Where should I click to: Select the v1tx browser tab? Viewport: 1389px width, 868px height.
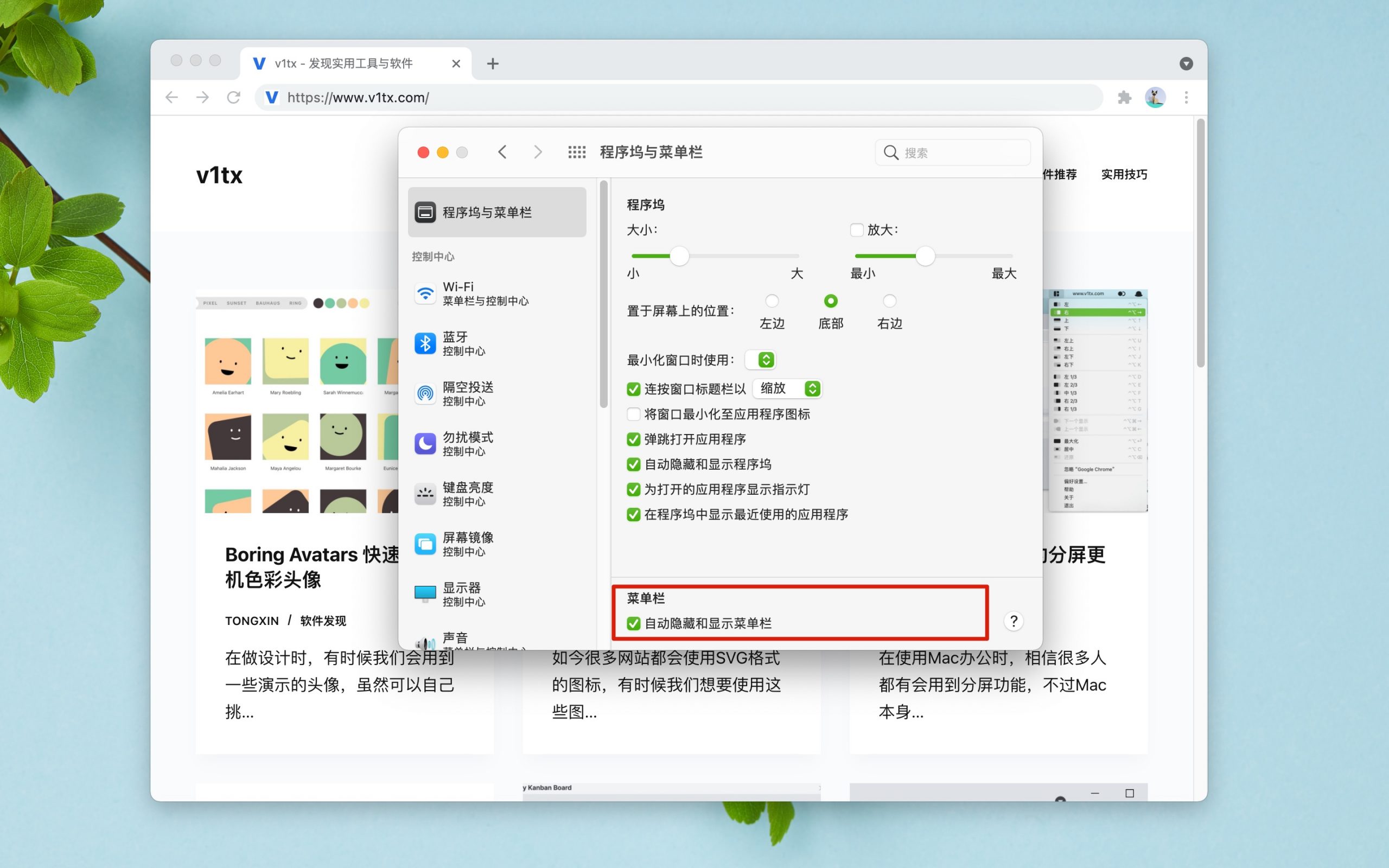coord(345,63)
